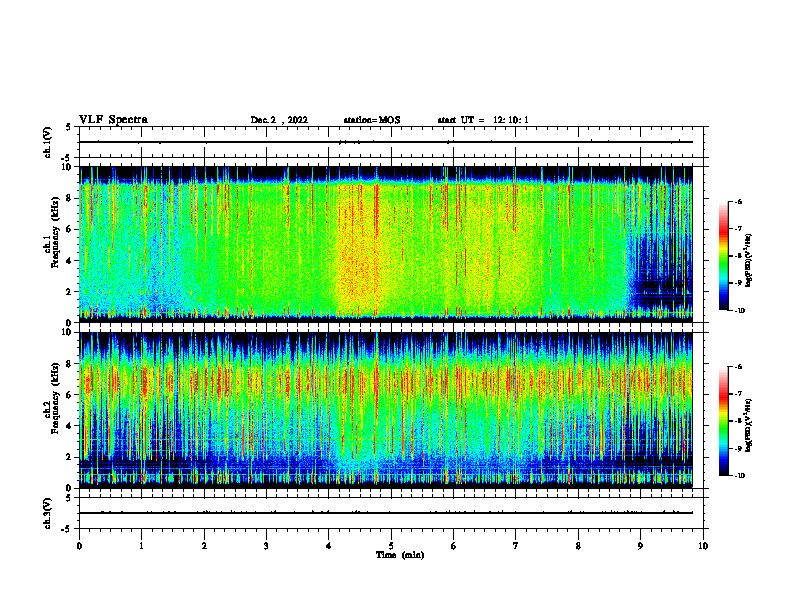792x612 pixels.
Task: Click the ch.1 spectrogram panel
Action: tap(386, 244)
